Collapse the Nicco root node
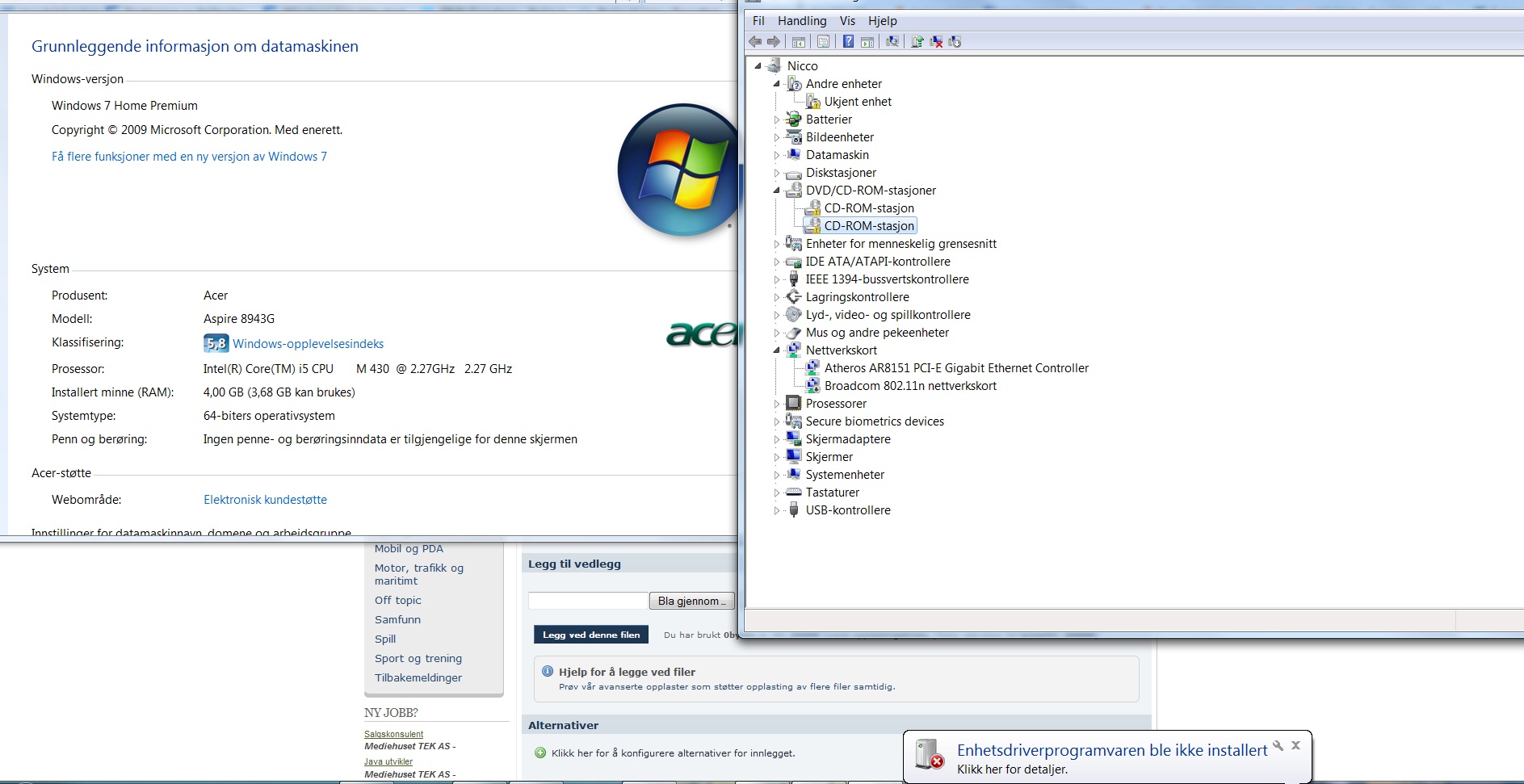The width and height of the screenshot is (1524, 784). click(758, 66)
